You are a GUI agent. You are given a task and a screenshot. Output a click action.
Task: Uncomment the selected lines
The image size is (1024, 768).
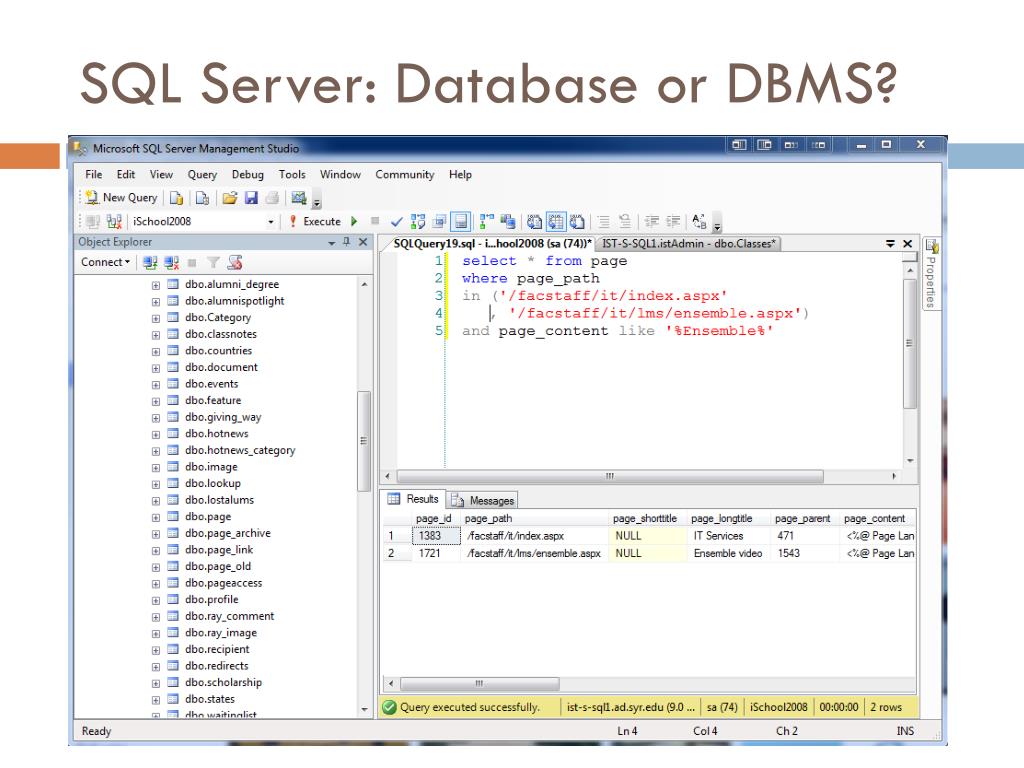pos(625,222)
